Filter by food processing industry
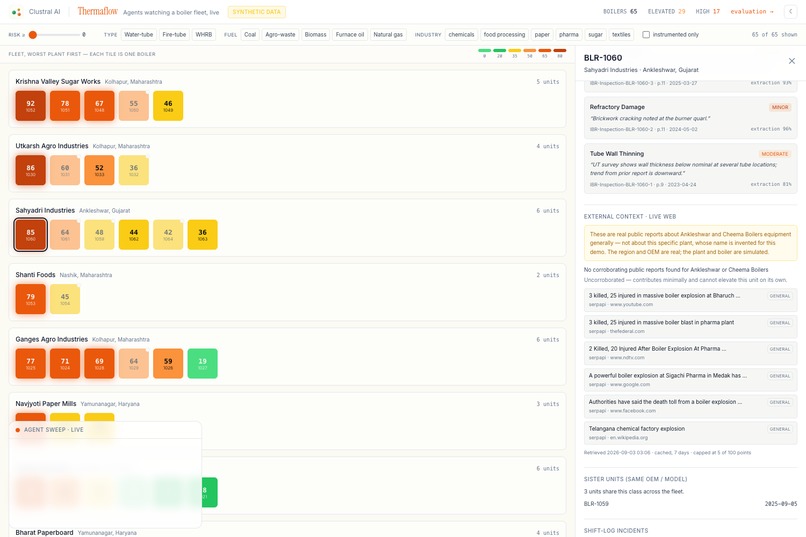The image size is (806, 537). click(504, 34)
